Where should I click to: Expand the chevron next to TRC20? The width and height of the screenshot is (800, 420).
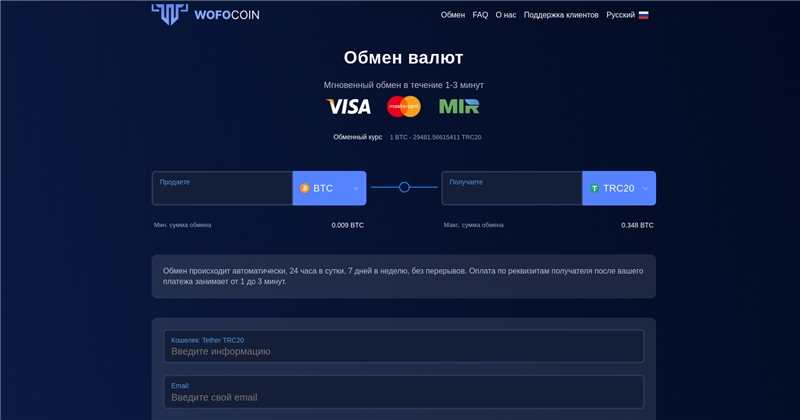click(x=645, y=188)
